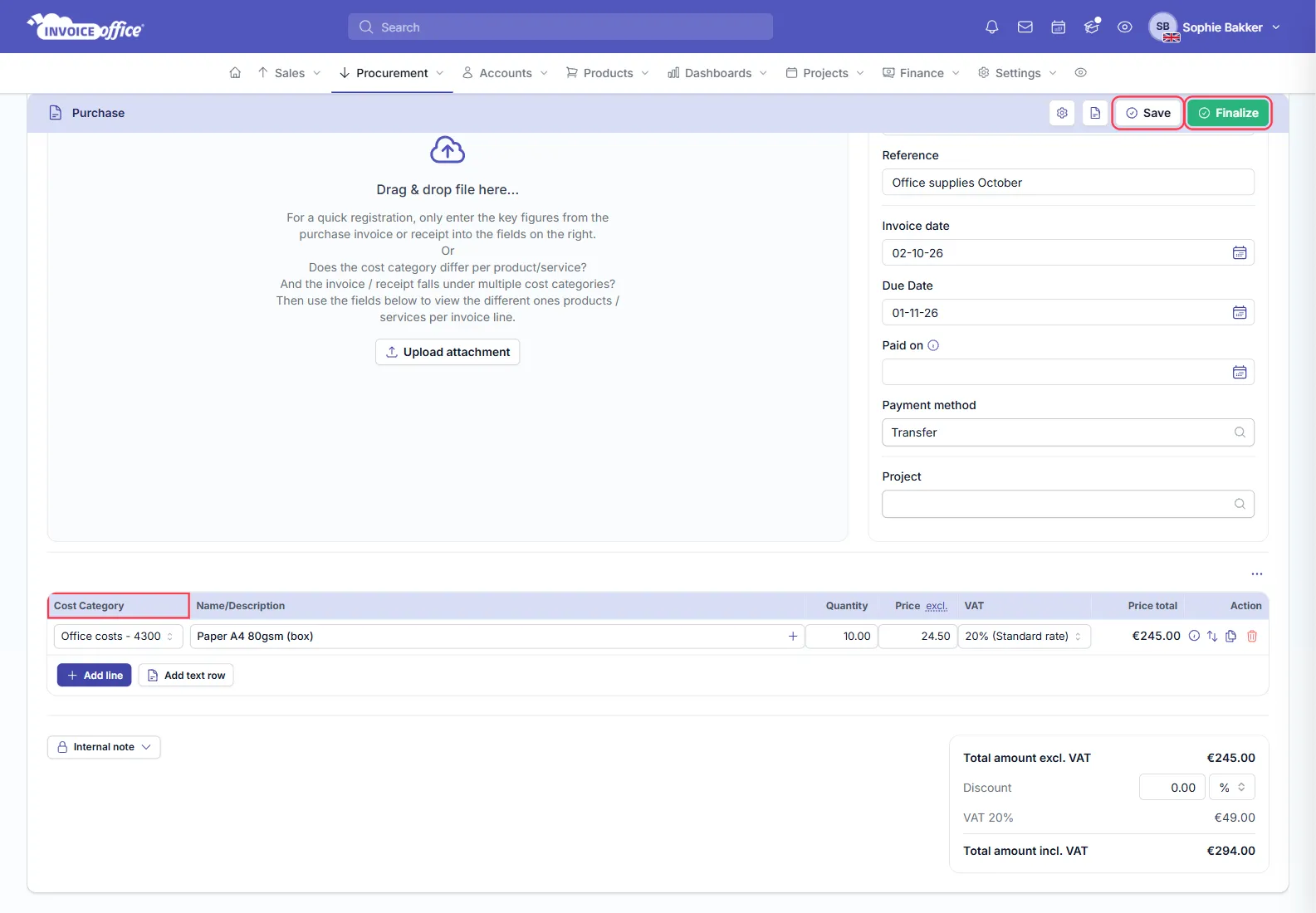Open the Paid on calendar picker

[x=1240, y=373]
